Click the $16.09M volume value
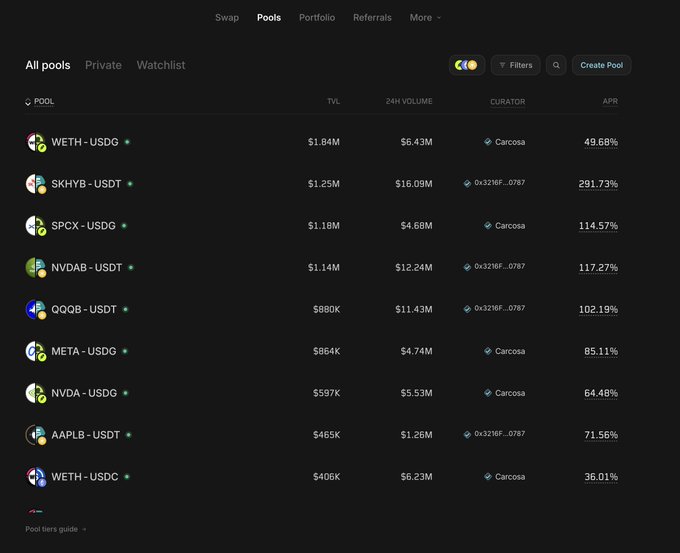Image resolution: width=680 pixels, height=553 pixels. [x=414, y=184]
